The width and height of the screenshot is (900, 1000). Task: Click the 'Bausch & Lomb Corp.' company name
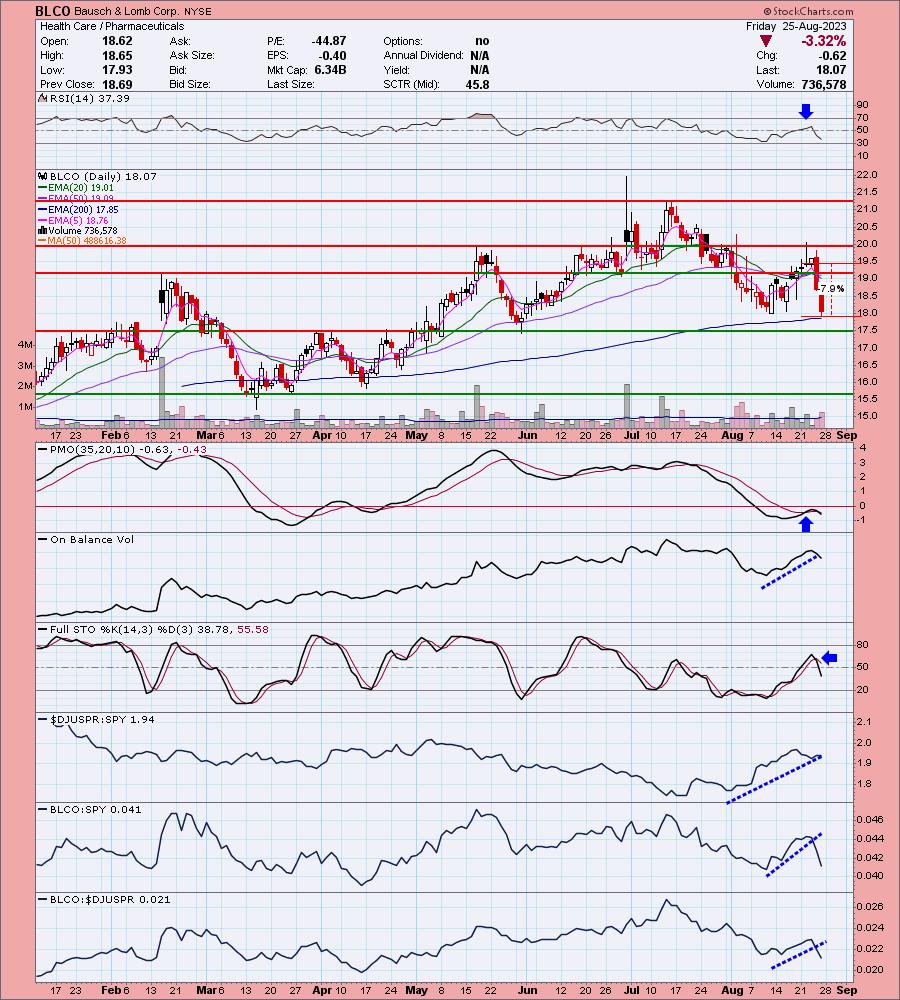(x=126, y=11)
